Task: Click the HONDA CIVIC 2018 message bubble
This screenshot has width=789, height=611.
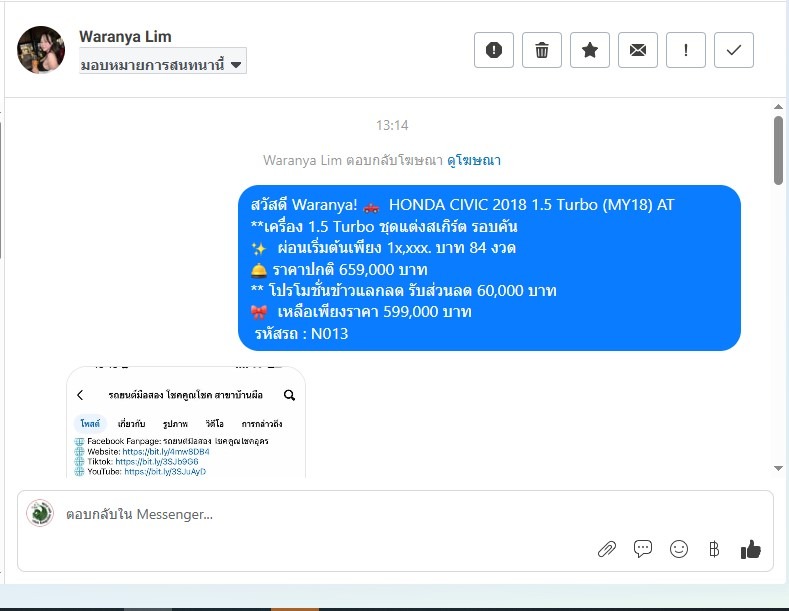Action: coord(489,268)
